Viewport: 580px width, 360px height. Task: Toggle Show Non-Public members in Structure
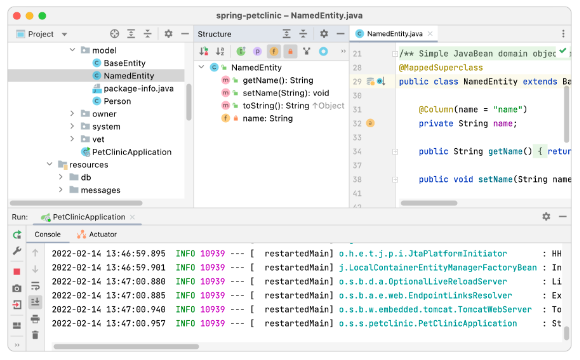point(290,51)
